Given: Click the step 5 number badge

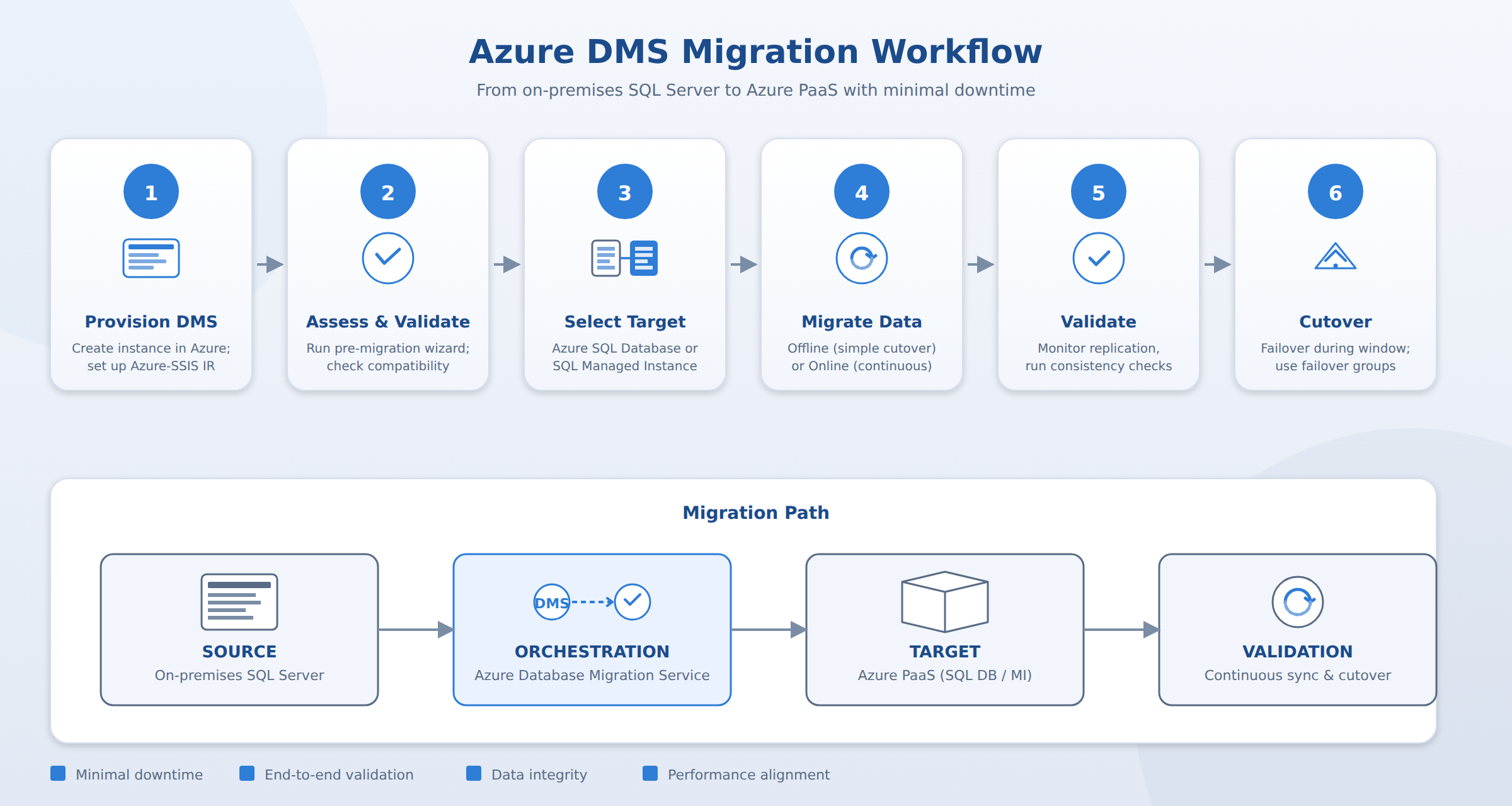Looking at the screenshot, I should [1099, 191].
